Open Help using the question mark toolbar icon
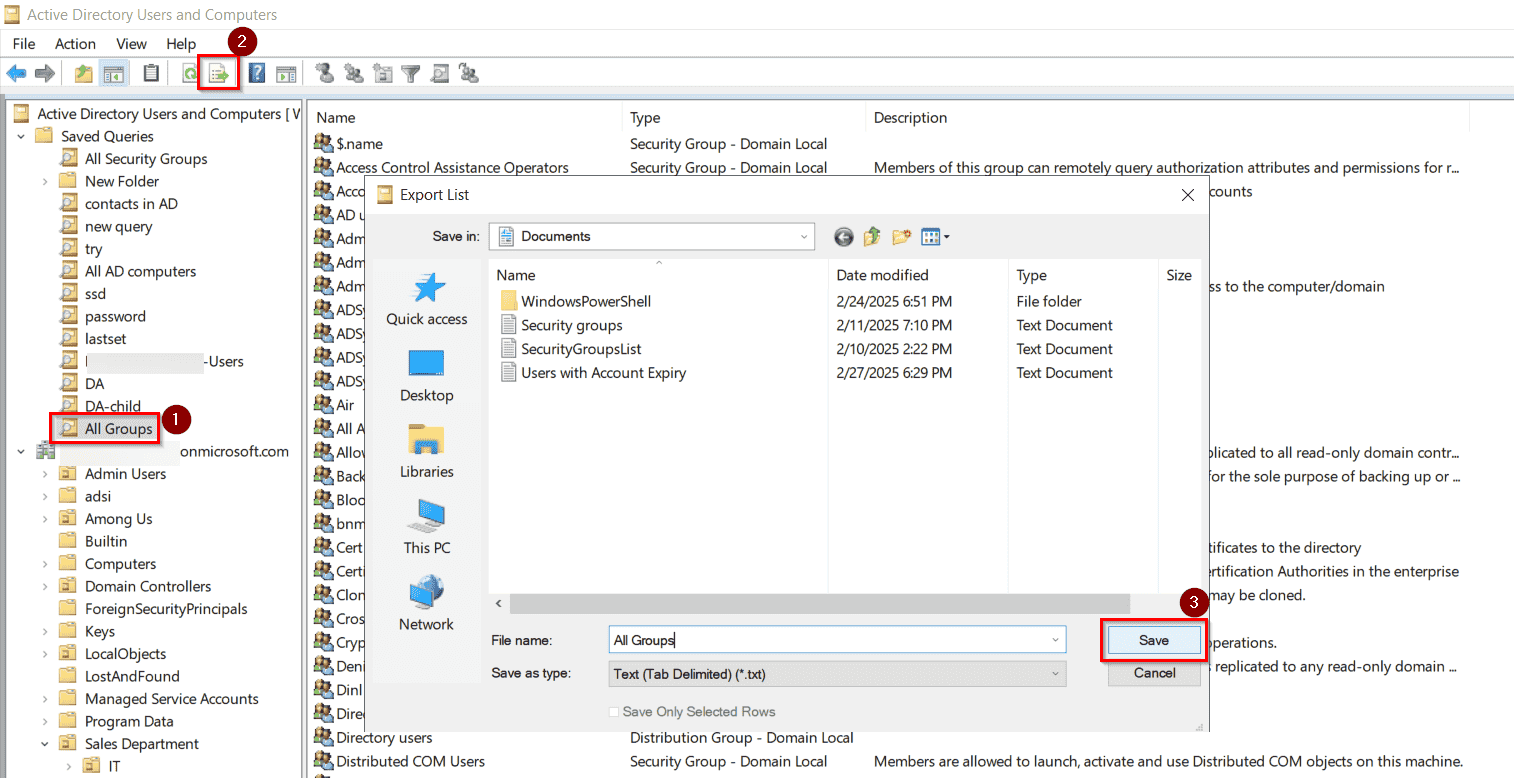Screen dimensions: 1514x778 point(258,72)
